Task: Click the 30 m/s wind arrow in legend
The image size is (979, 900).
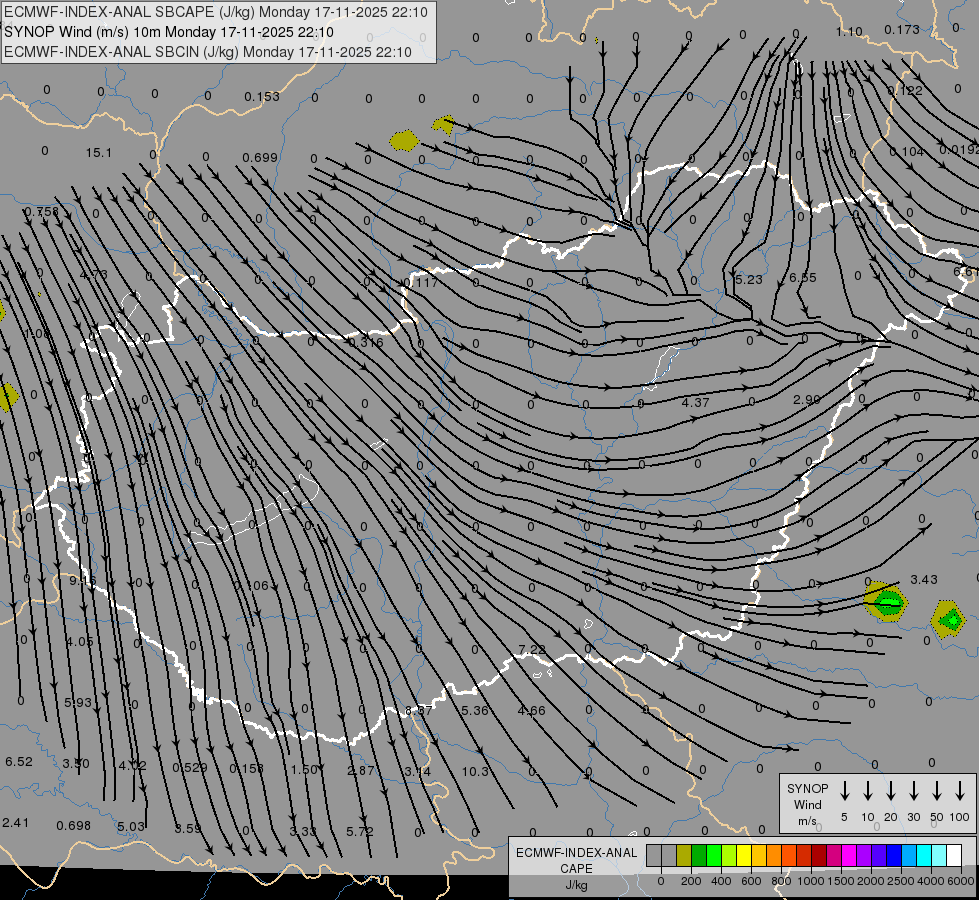Action: pyautogui.click(x=914, y=791)
